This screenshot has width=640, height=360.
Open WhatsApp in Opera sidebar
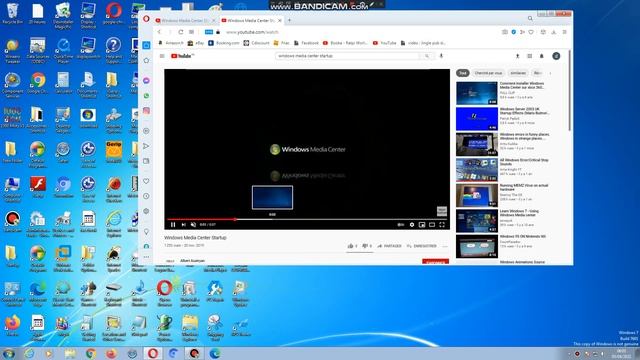point(146,96)
